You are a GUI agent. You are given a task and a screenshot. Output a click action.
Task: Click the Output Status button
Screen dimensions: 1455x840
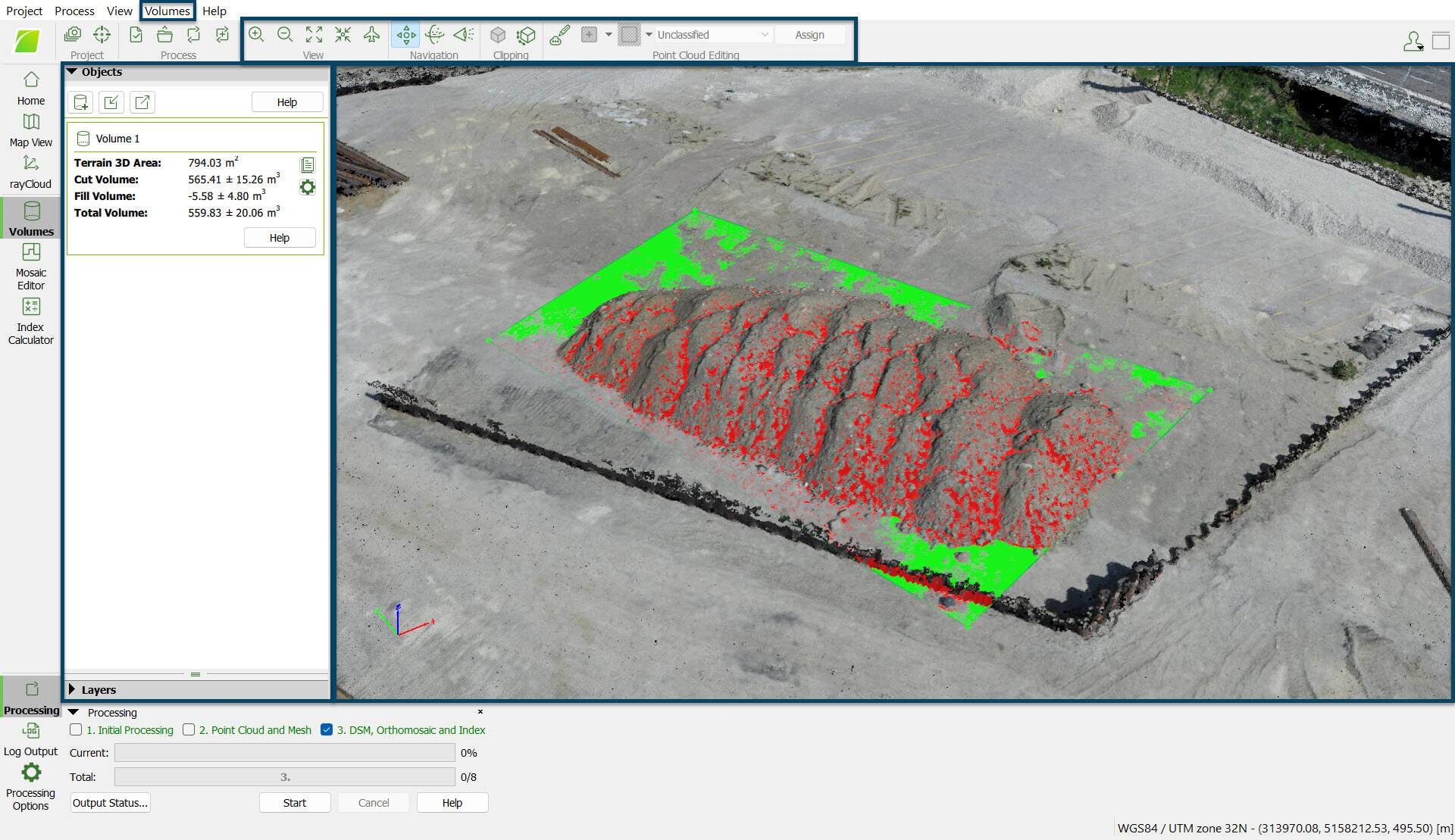tap(109, 802)
